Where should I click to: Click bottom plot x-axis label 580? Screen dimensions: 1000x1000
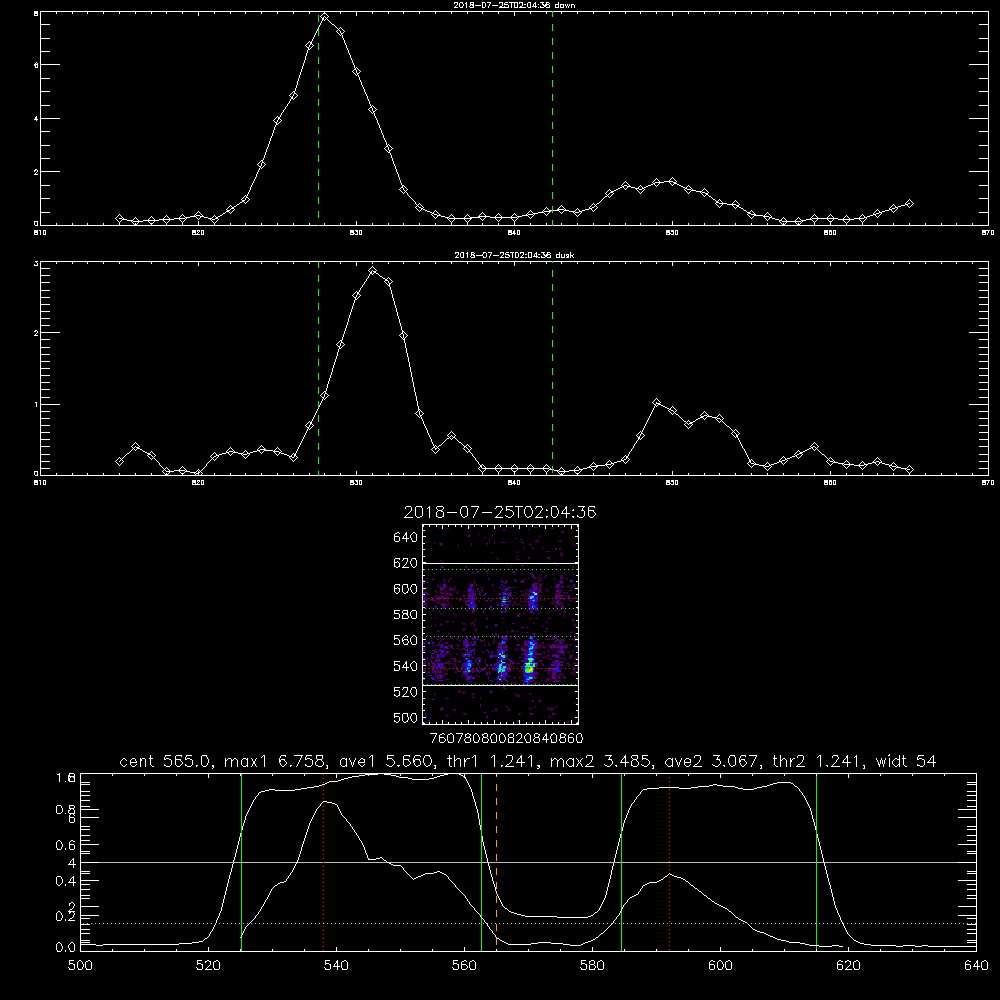(x=592, y=966)
